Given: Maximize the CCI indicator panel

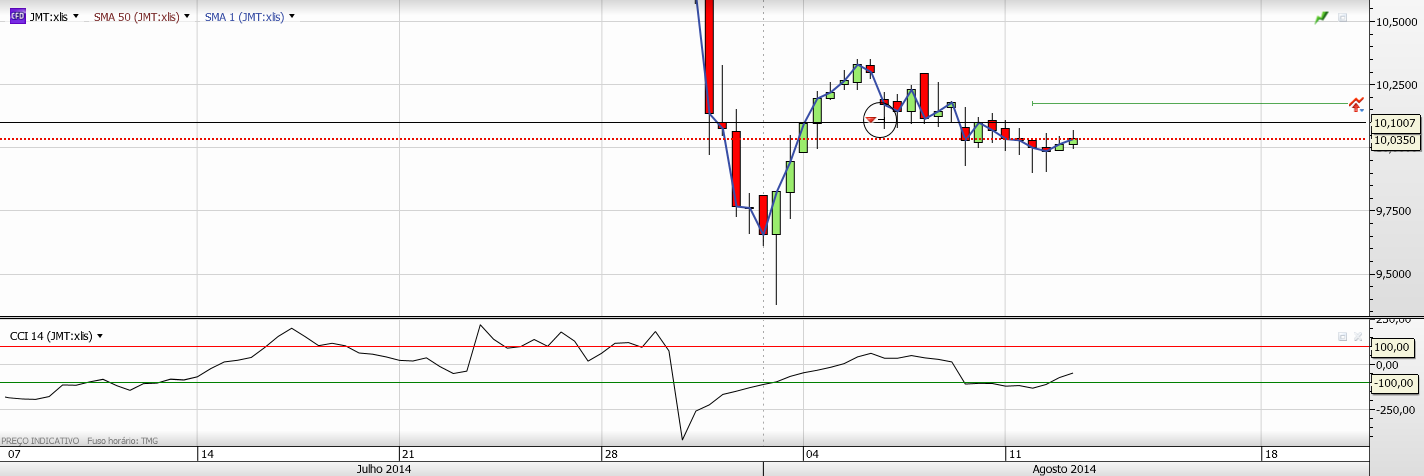Looking at the screenshot, I should [x=1342, y=337].
